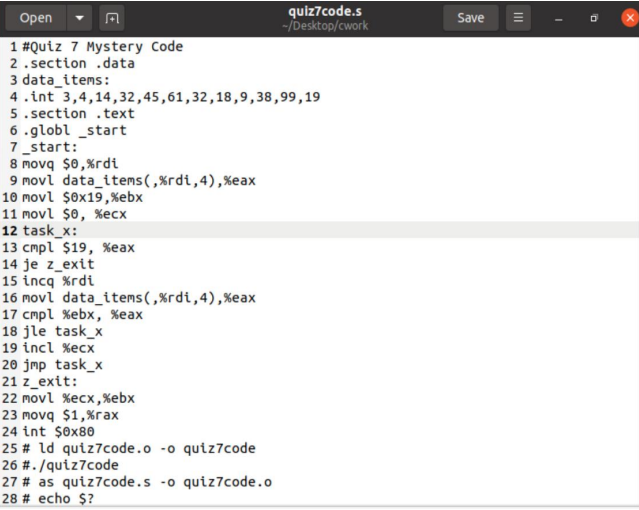Close the gedit window
This screenshot has width=639, height=510.
[630, 18]
